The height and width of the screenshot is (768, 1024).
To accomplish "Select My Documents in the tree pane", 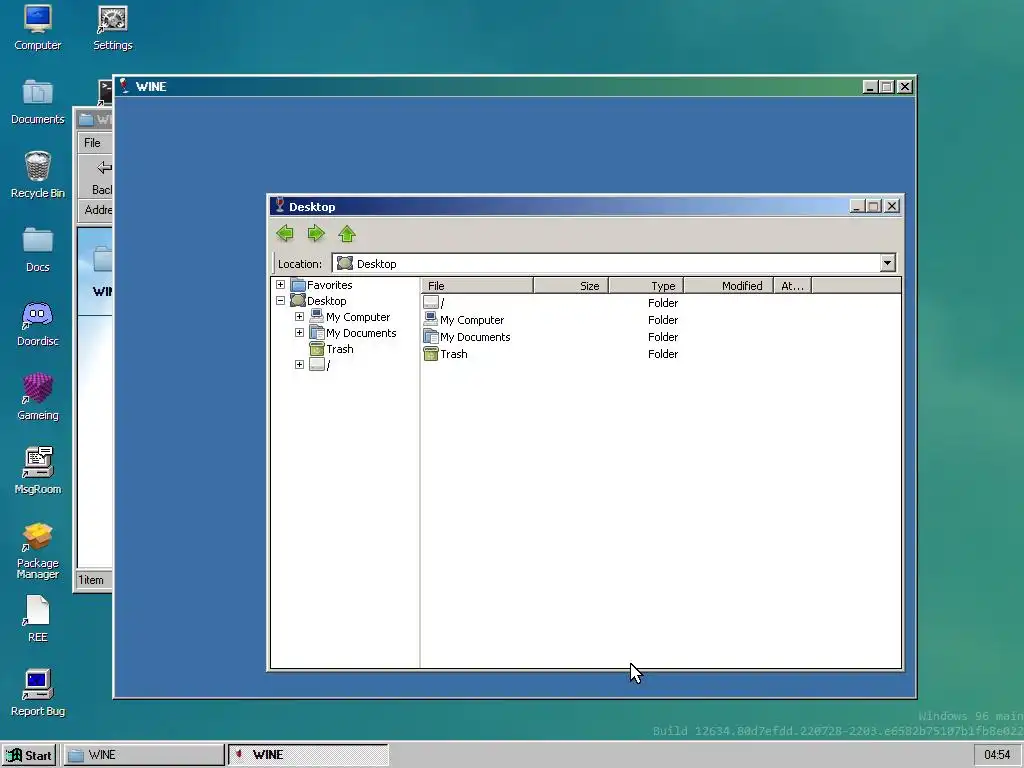I will 353,333.
